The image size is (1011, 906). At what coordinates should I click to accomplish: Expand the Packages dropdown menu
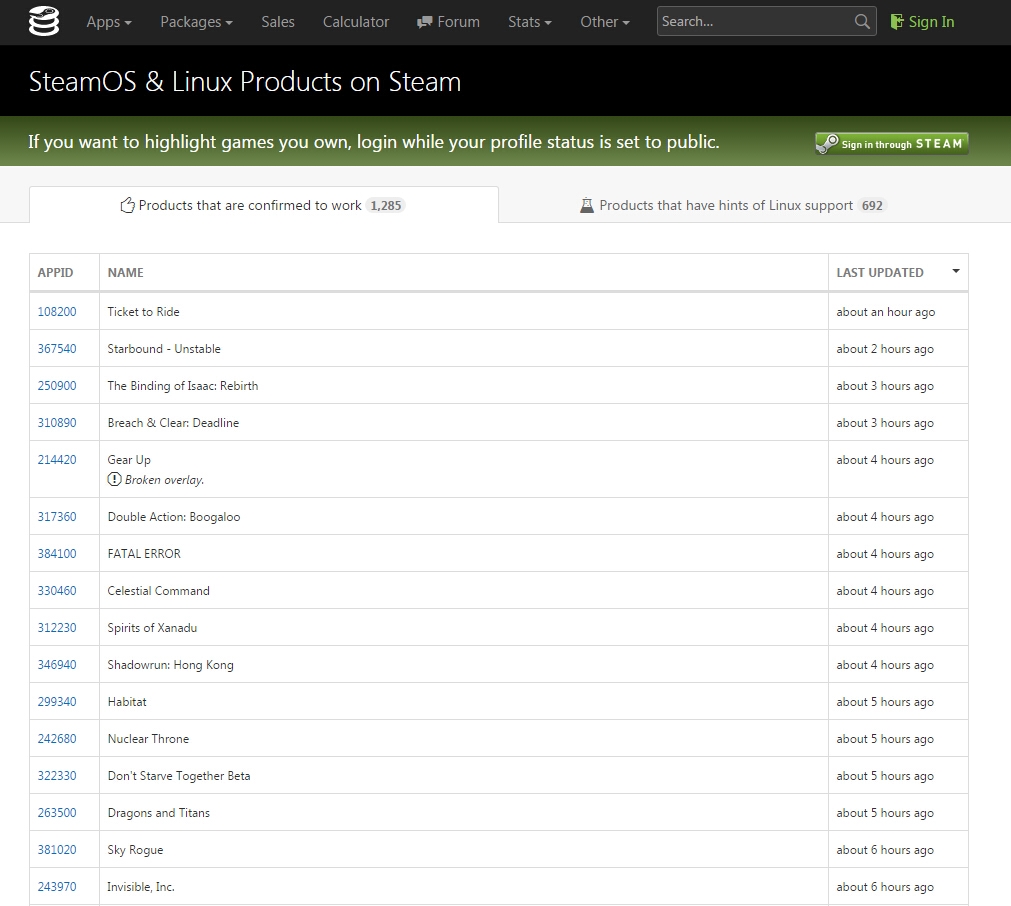(196, 22)
